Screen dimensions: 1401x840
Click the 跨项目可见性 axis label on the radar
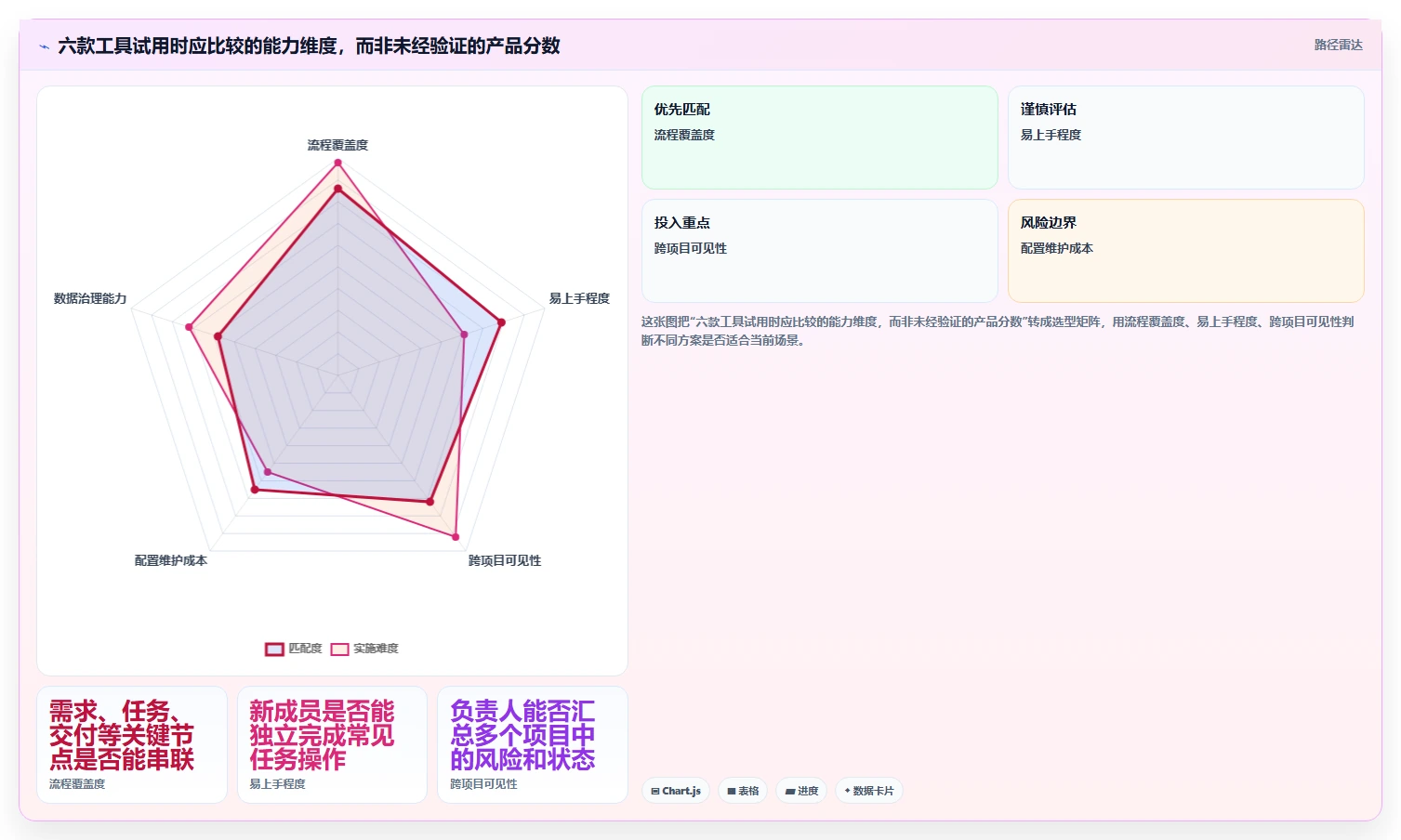tap(505, 560)
